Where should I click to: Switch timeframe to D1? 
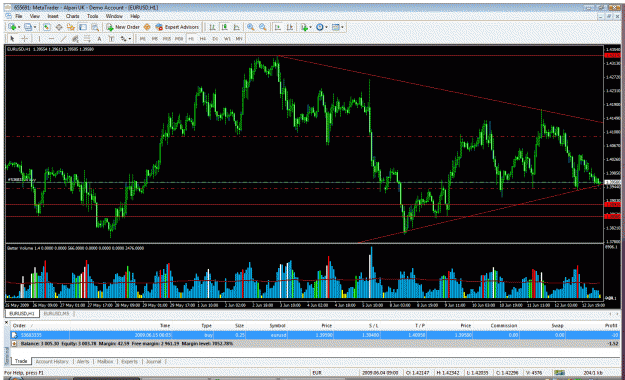pyautogui.click(x=215, y=39)
